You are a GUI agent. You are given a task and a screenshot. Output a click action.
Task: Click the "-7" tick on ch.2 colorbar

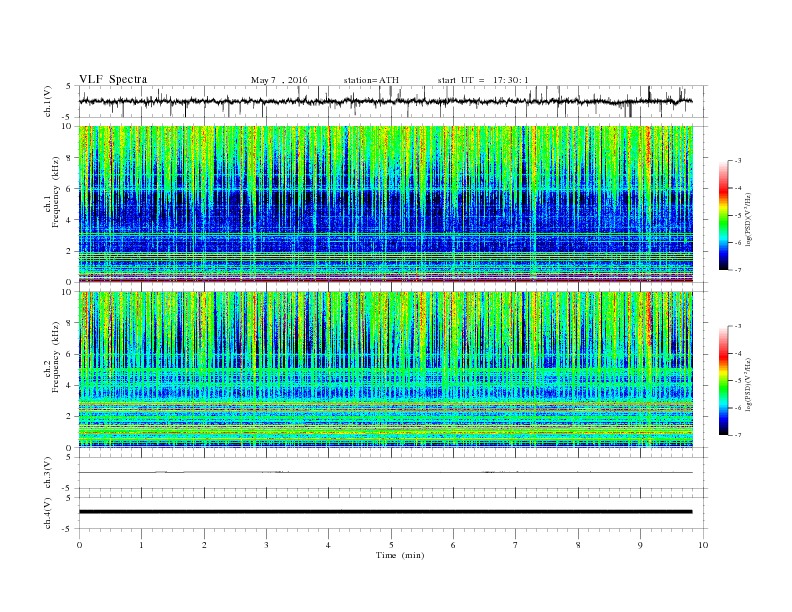click(x=738, y=435)
